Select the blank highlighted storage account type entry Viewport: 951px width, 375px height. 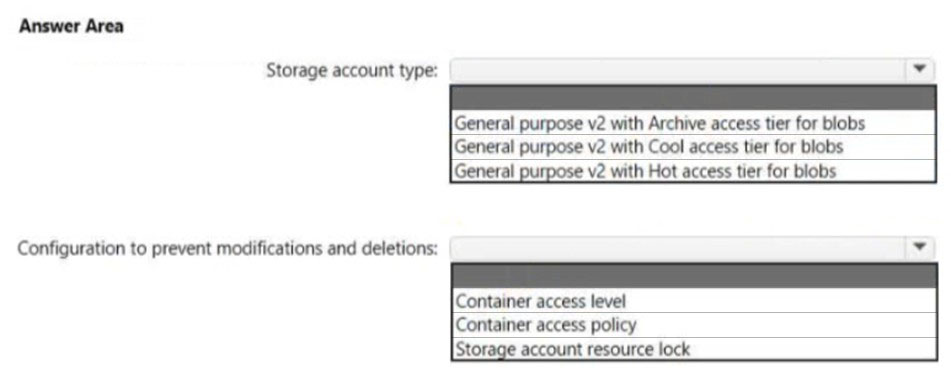coord(693,98)
